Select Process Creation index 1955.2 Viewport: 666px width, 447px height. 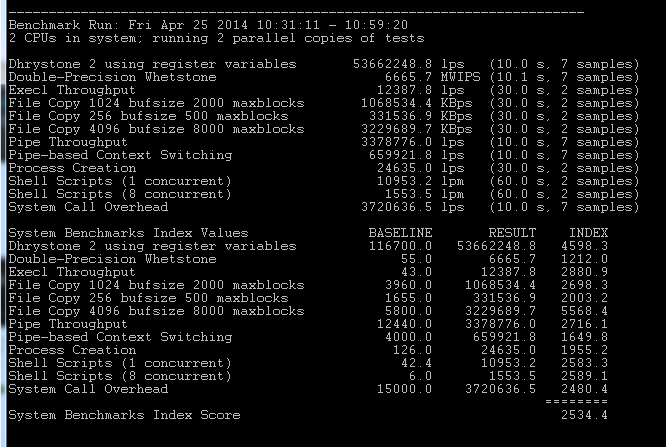(x=584, y=350)
